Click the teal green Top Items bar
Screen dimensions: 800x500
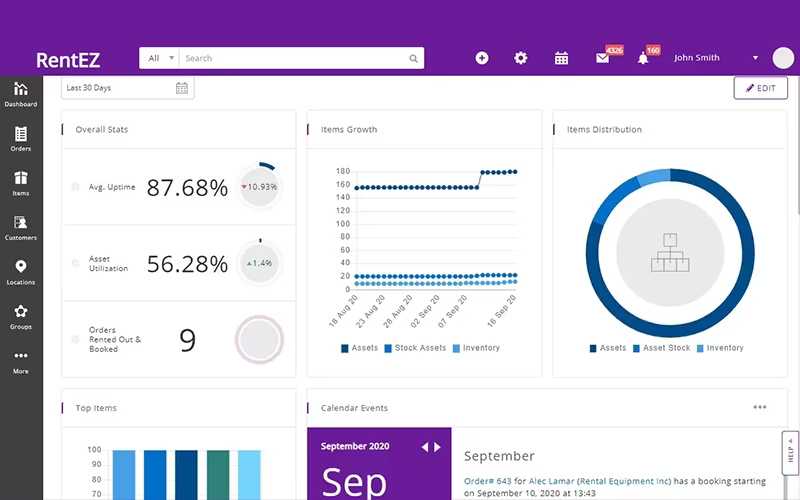[218, 475]
